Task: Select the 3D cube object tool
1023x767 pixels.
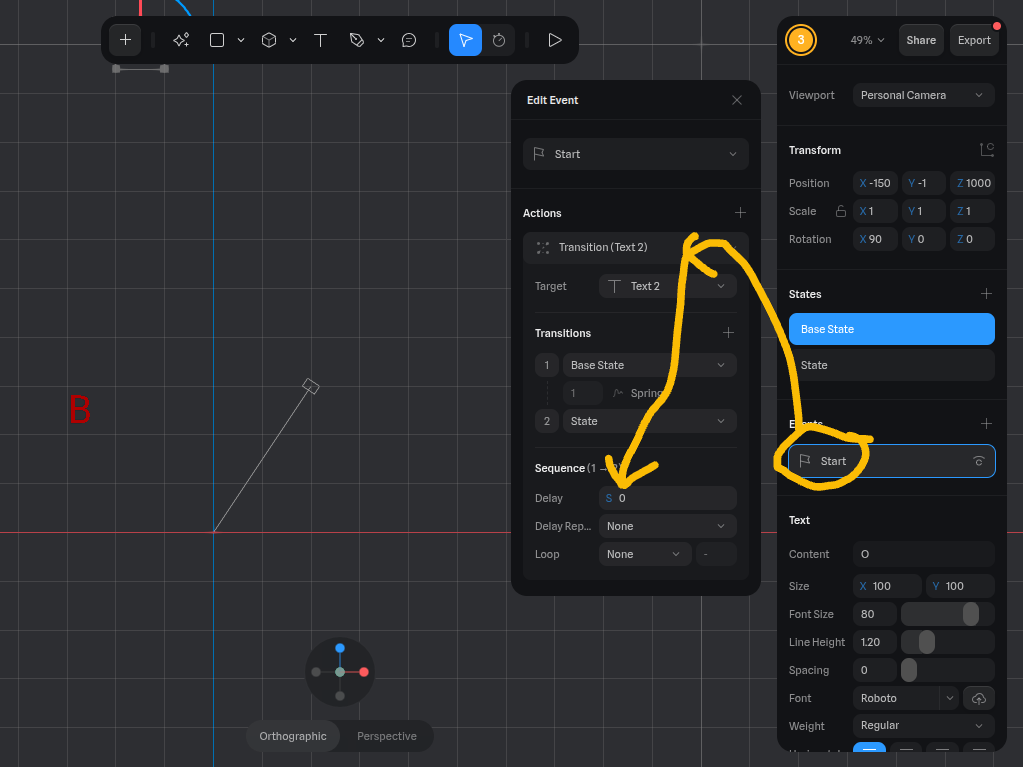Action: [269, 40]
